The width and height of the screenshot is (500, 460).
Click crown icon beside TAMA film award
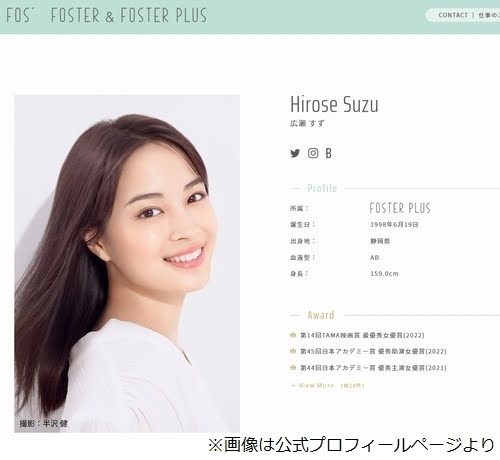(x=293, y=335)
